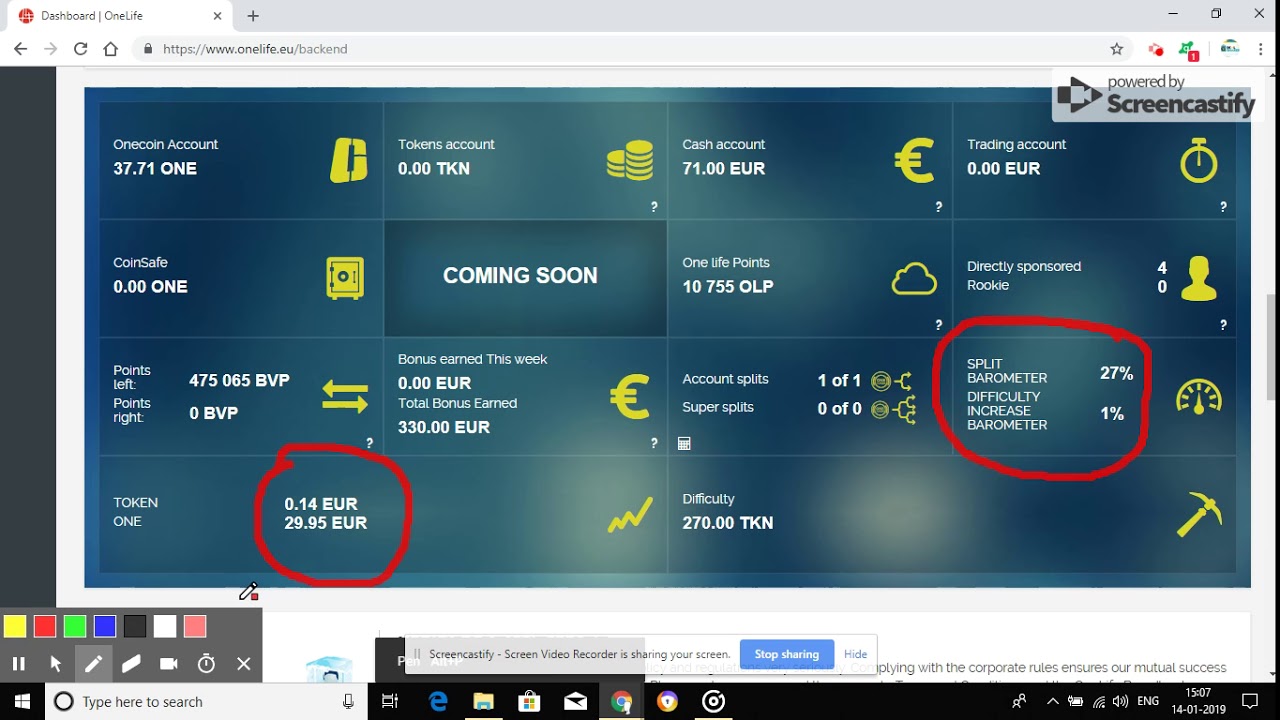Bookmark this page with the star
The height and width of the screenshot is (720, 1280).
[1117, 49]
